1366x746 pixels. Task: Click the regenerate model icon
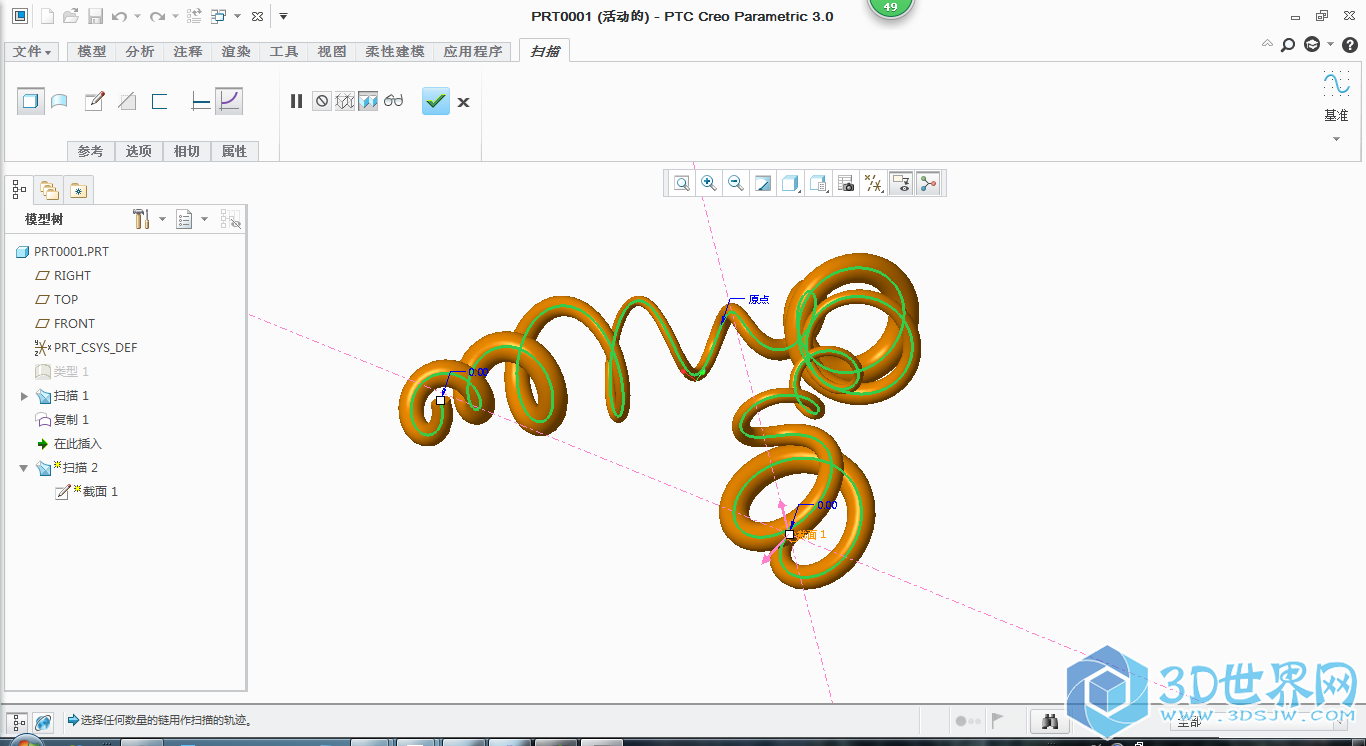point(195,16)
